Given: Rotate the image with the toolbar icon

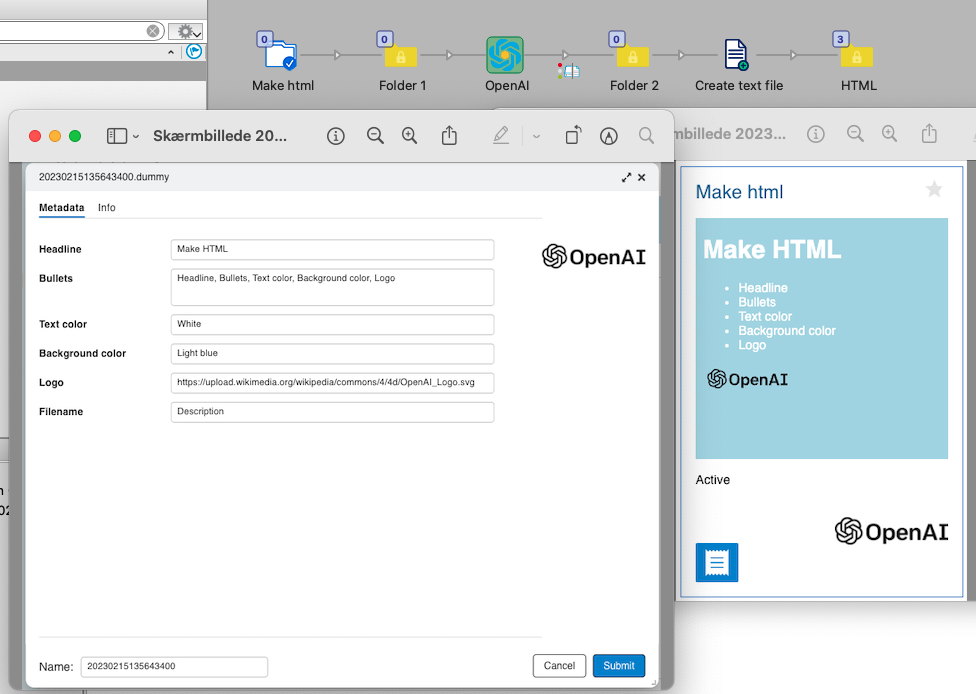Looking at the screenshot, I should (573, 136).
